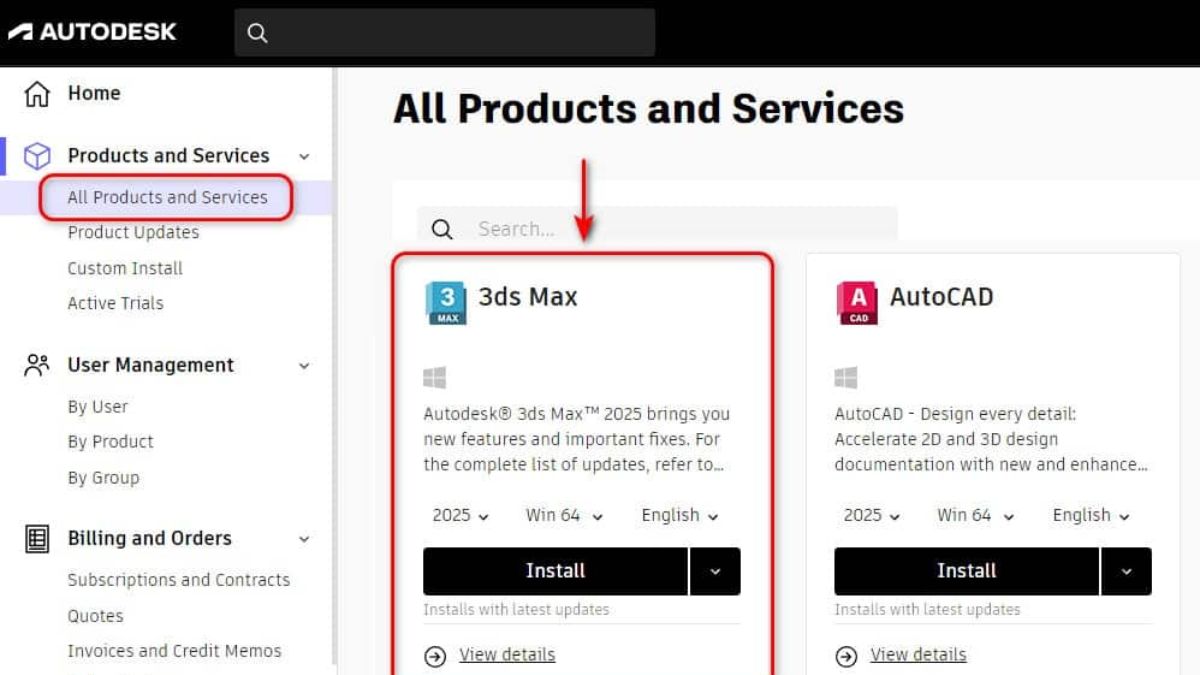Viewport: 1200px width, 675px height.
Task: Click the 3ds Max description text
Action: (576, 439)
